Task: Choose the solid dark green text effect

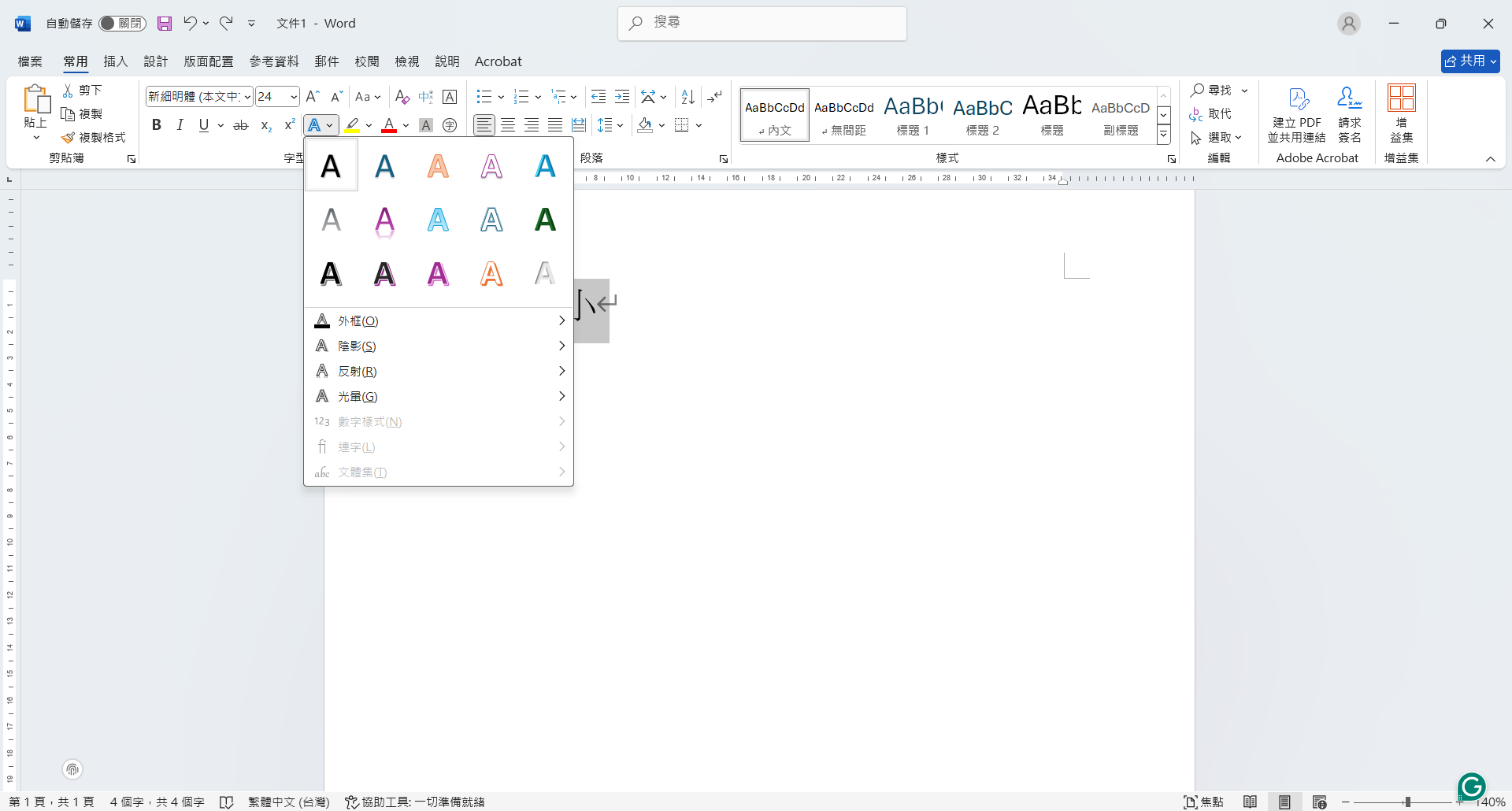Action: (545, 220)
